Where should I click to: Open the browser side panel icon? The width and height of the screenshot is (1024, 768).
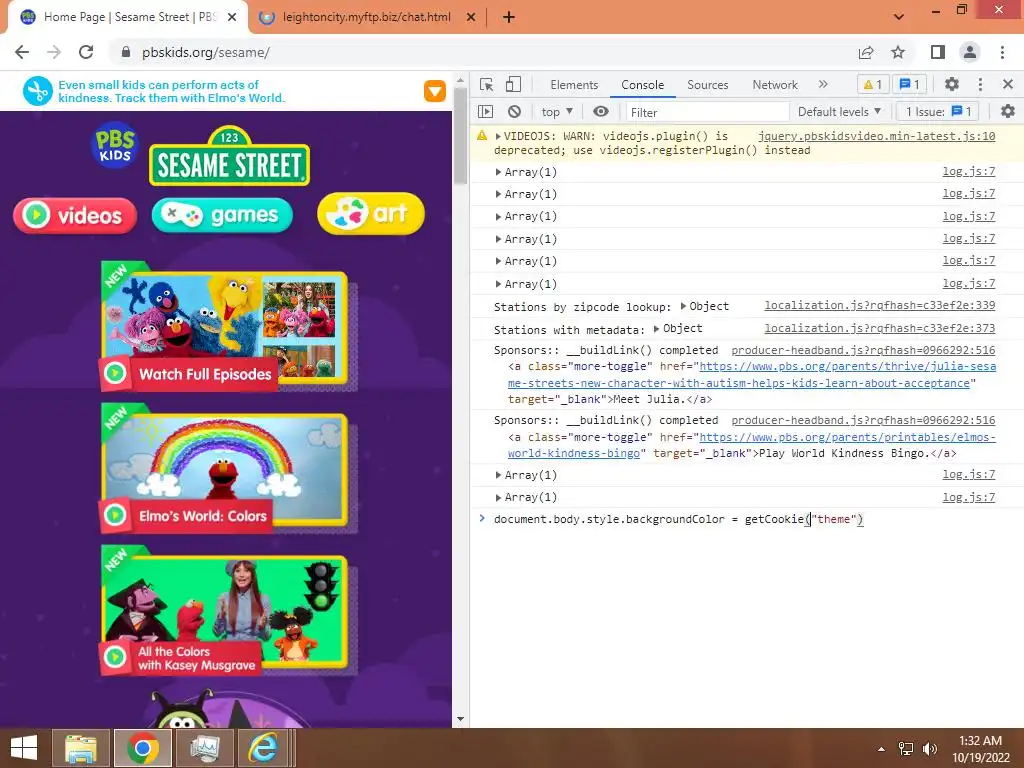(x=938, y=52)
